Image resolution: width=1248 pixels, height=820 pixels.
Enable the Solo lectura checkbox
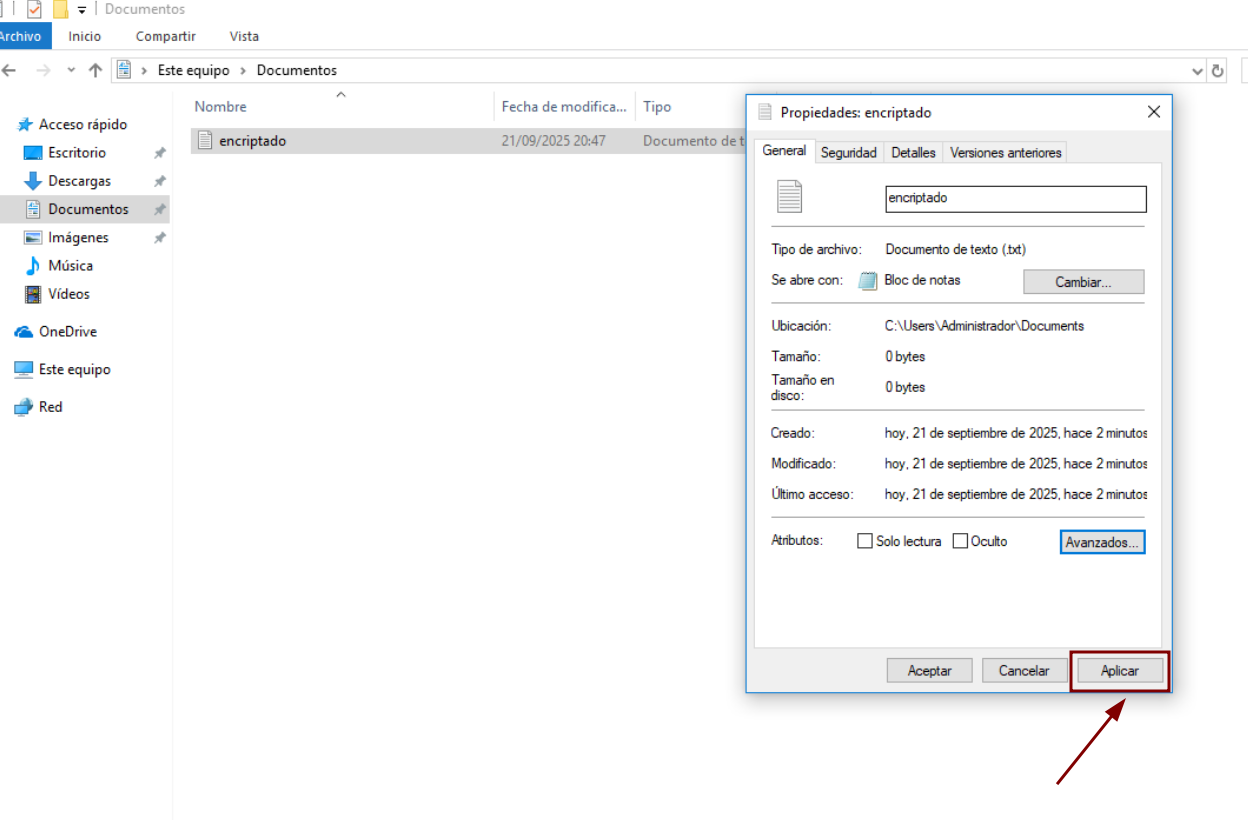pyautogui.click(x=865, y=541)
